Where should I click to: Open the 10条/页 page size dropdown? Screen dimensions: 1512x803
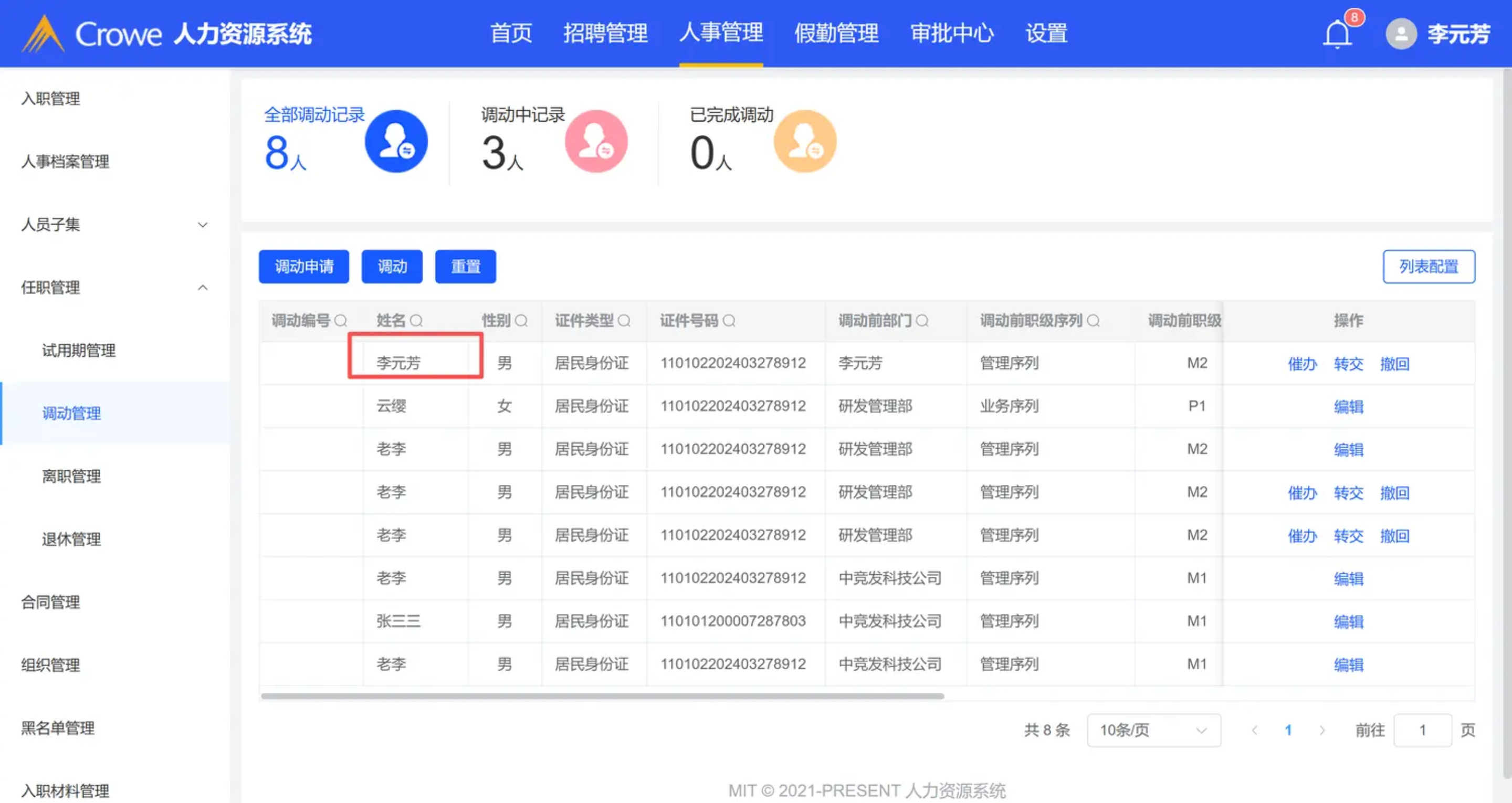(x=1153, y=730)
